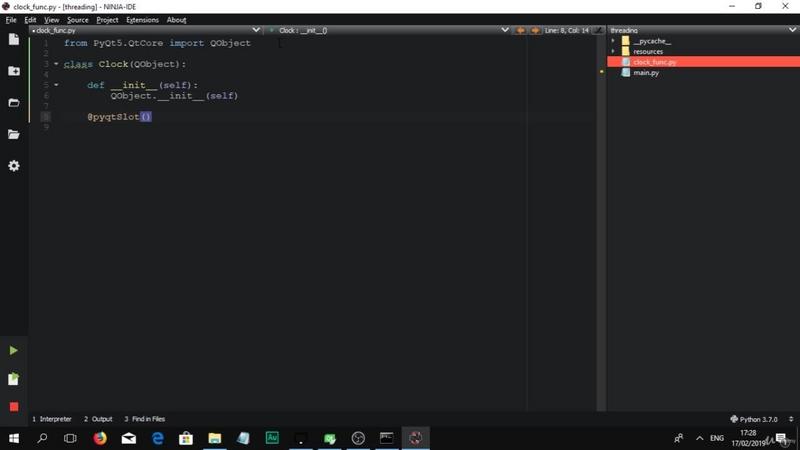The height and width of the screenshot is (450, 800).
Task: Open the Edit menu
Action: pos(30,20)
